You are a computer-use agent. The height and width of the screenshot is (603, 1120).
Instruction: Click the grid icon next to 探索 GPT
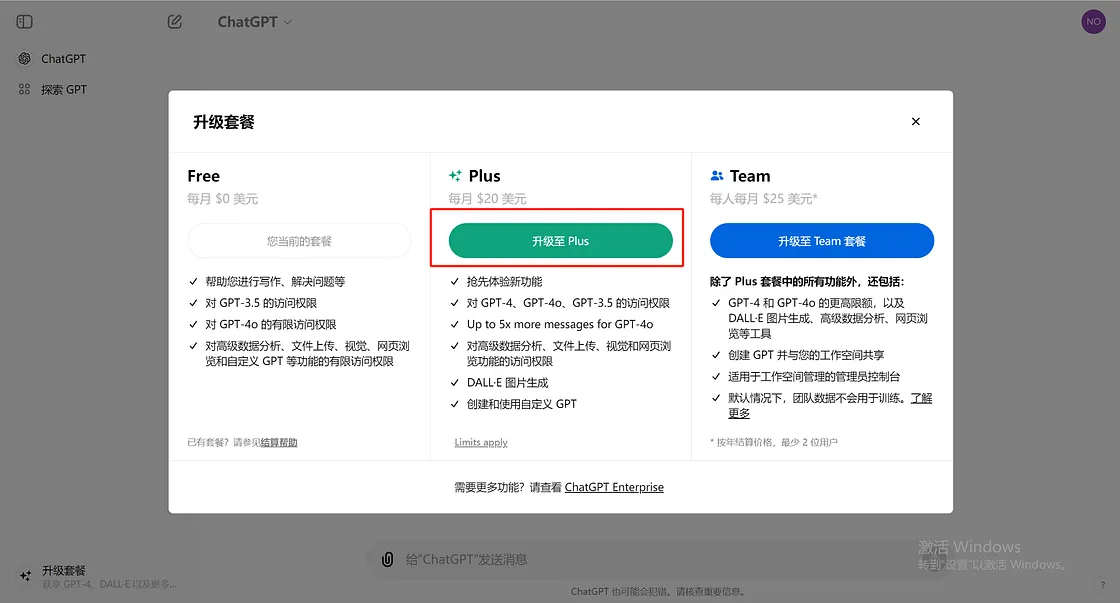[x=23, y=88]
